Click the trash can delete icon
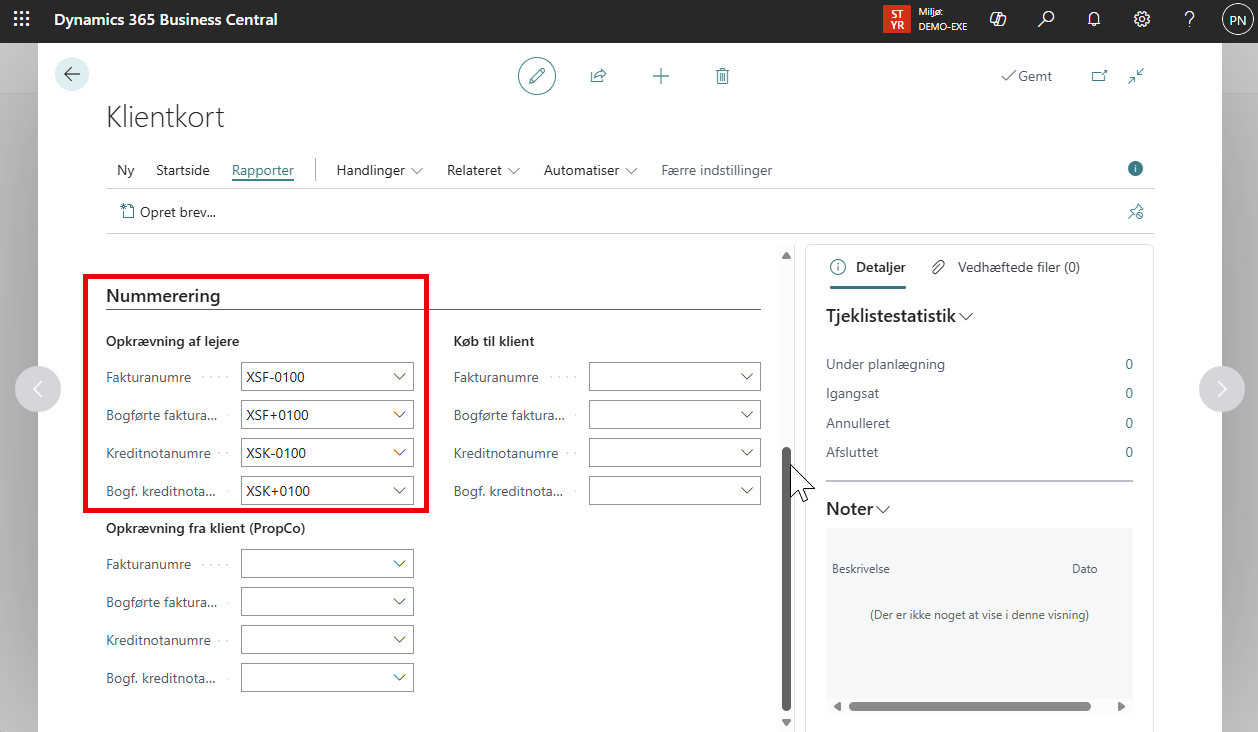 (722, 76)
